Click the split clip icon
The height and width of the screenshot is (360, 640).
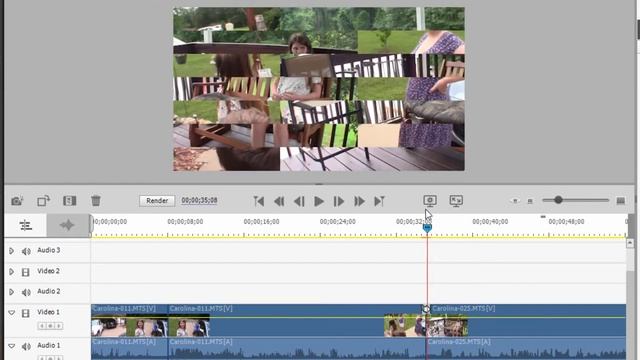pos(70,201)
